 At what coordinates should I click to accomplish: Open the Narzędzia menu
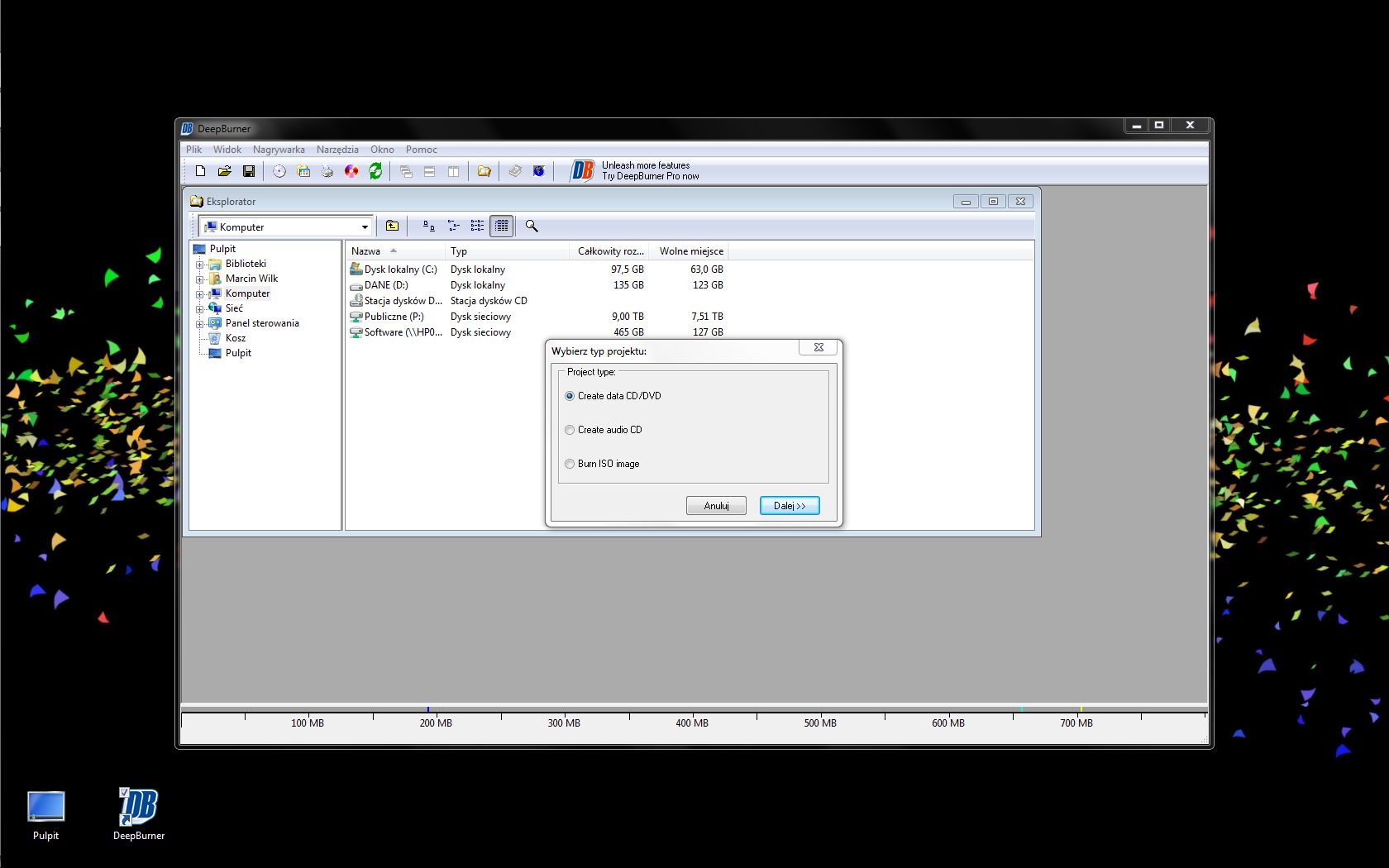click(337, 150)
